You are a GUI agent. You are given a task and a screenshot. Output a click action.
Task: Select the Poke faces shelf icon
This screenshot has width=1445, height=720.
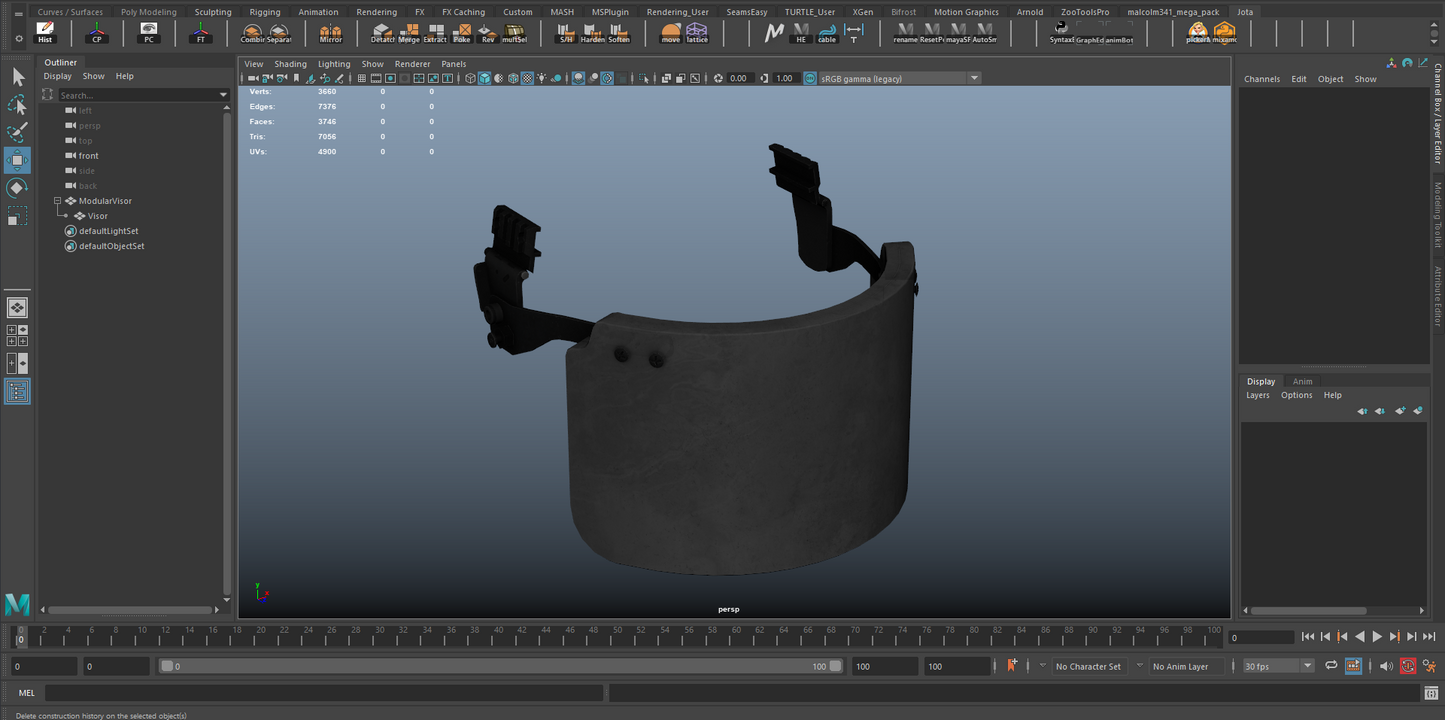(x=461, y=33)
